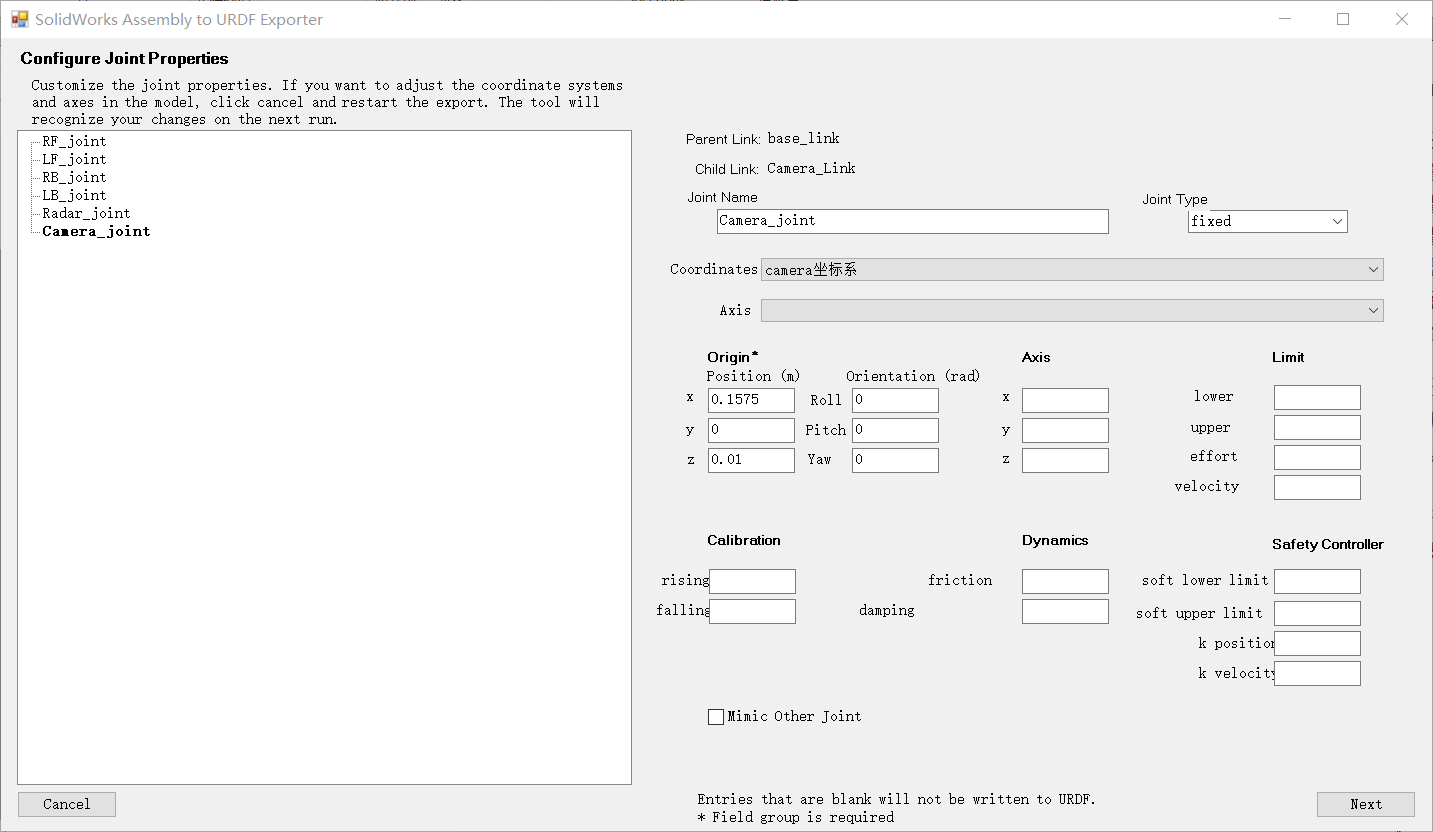This screenshot has width=1433, height=832.
Task: Pick Radar_joint from the tree
Action: coord(86,214)
